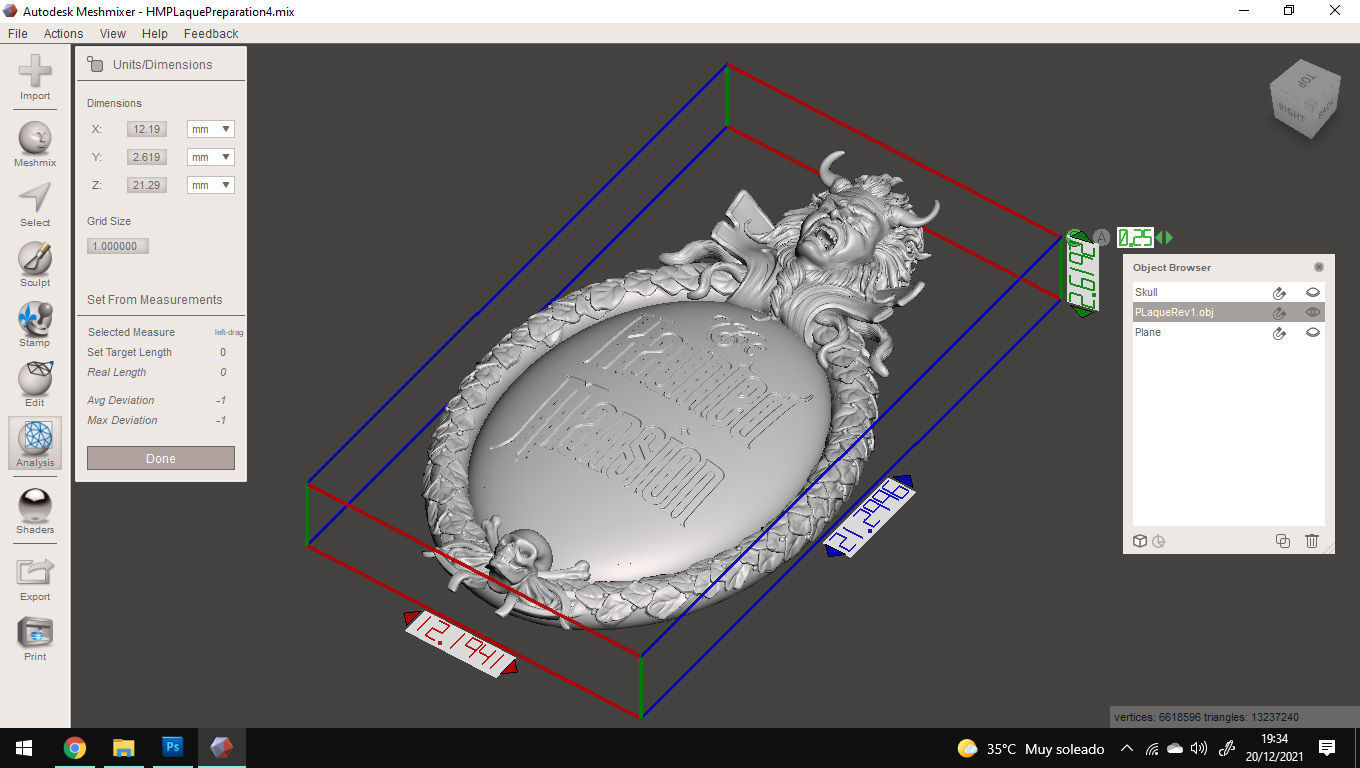Open the Y dimension units dropdown
Viewport: 1360px width, 768px height.
(x=210, y=157)
